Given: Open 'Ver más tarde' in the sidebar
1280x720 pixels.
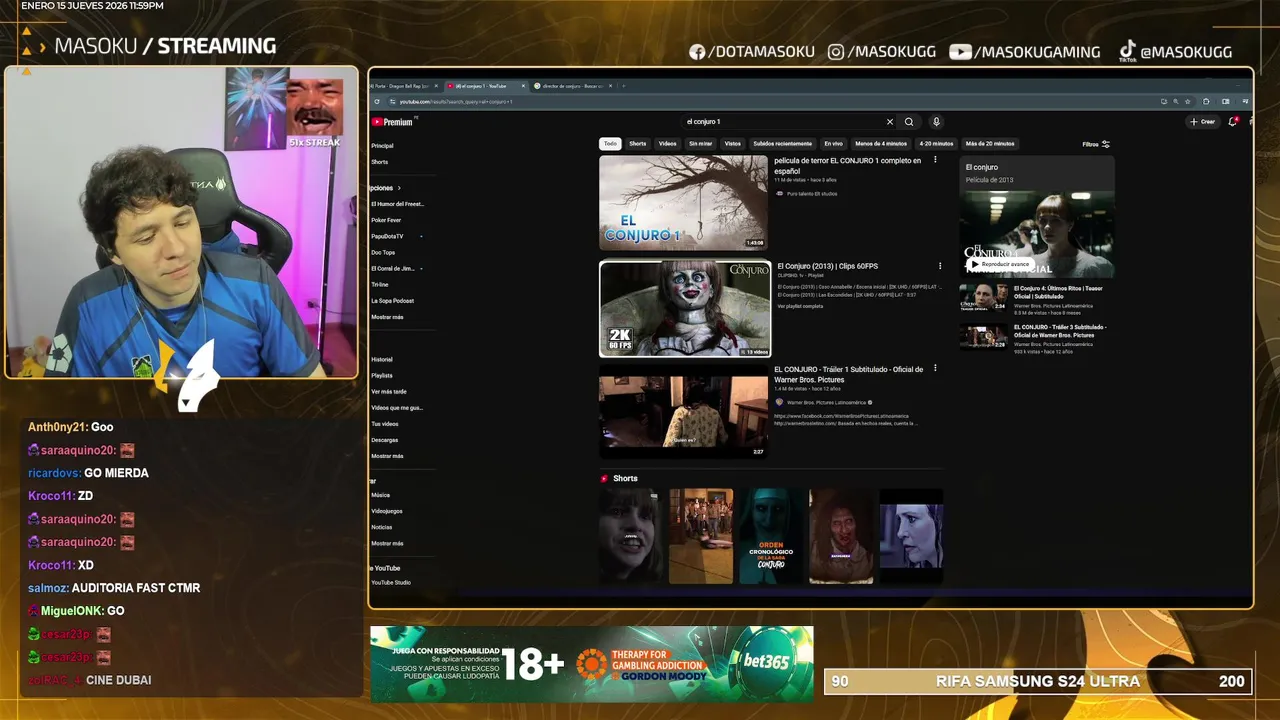Looking at the screenshot, I should (389, 391).
